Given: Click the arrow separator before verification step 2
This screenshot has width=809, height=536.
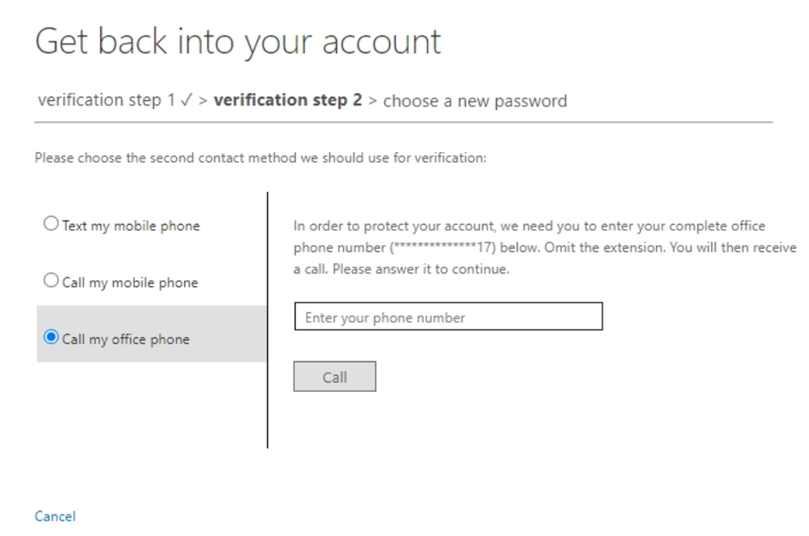Looking at the screenshot, I should pos(203,100).
